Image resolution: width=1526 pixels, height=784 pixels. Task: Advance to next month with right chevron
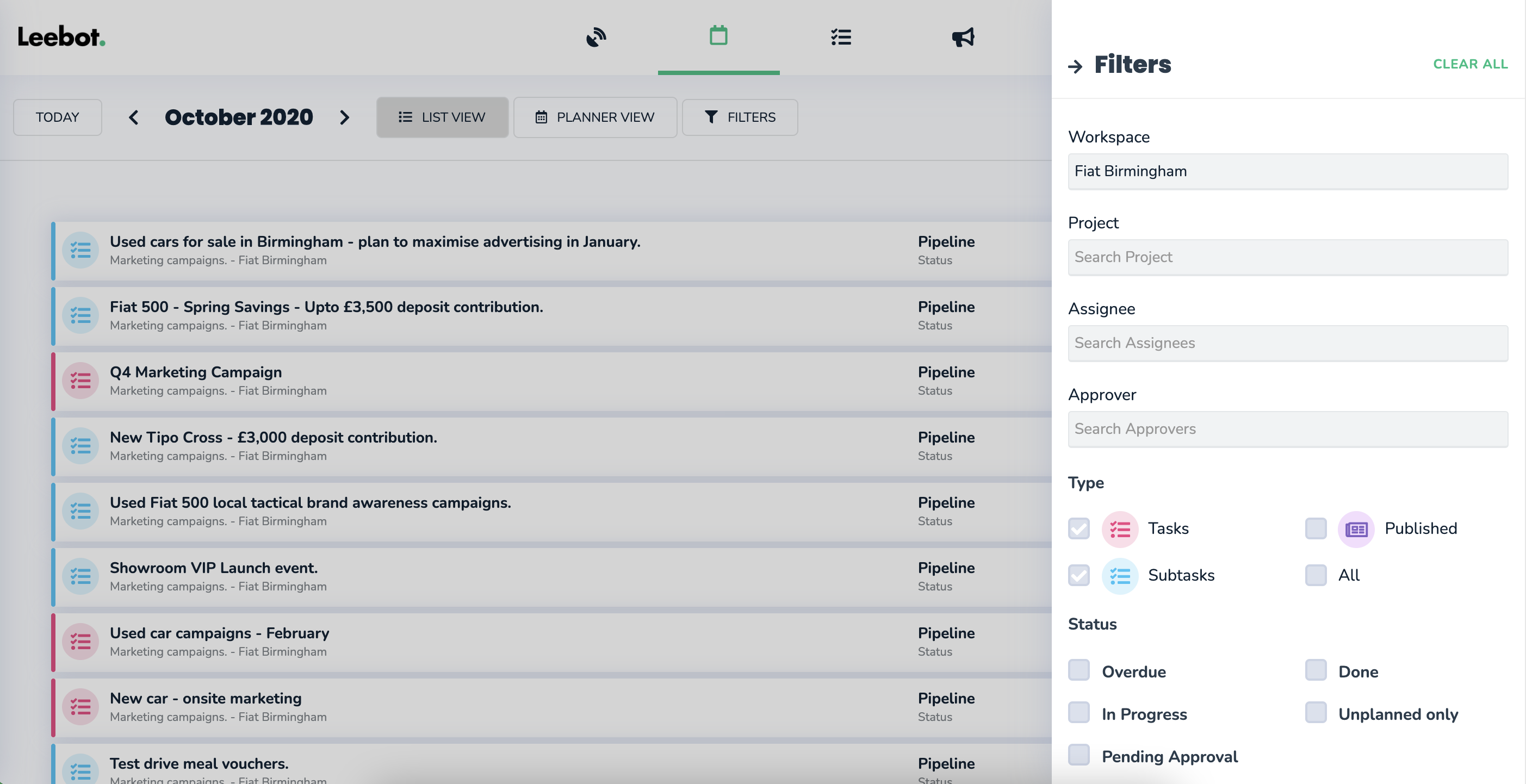click(345, 117)
